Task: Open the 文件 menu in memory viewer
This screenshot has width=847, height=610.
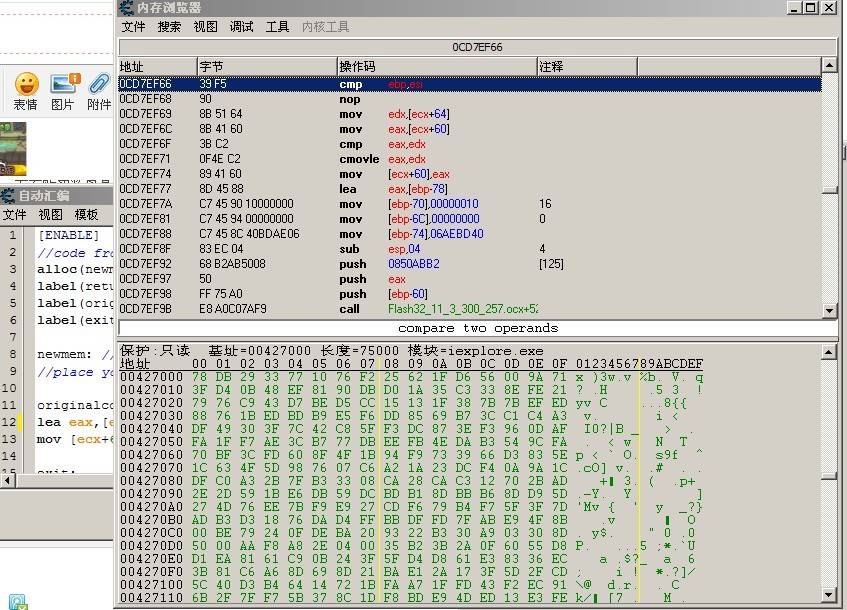Action: (x=133, y=27)
